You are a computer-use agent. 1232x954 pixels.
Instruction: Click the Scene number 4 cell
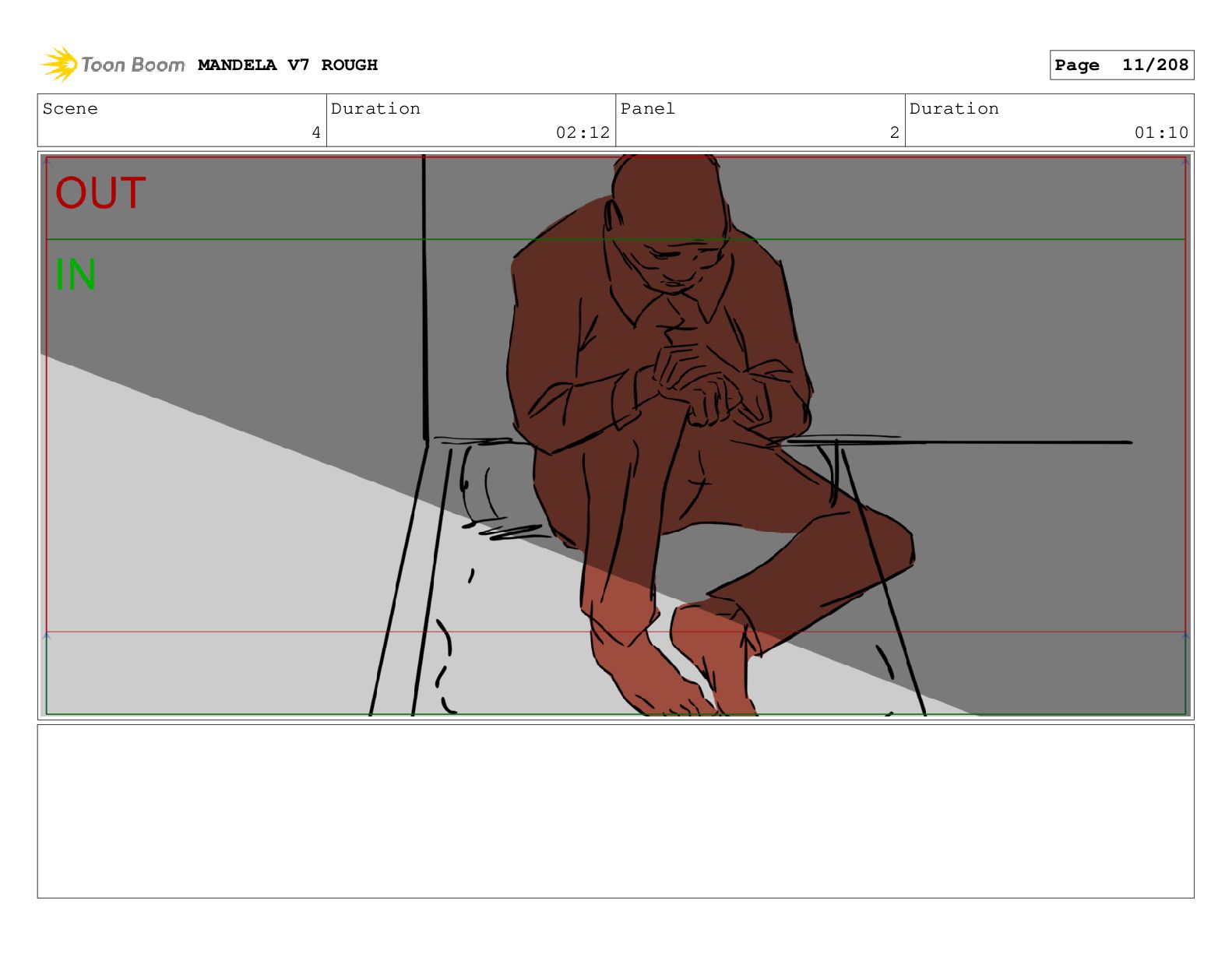(182, 121)
